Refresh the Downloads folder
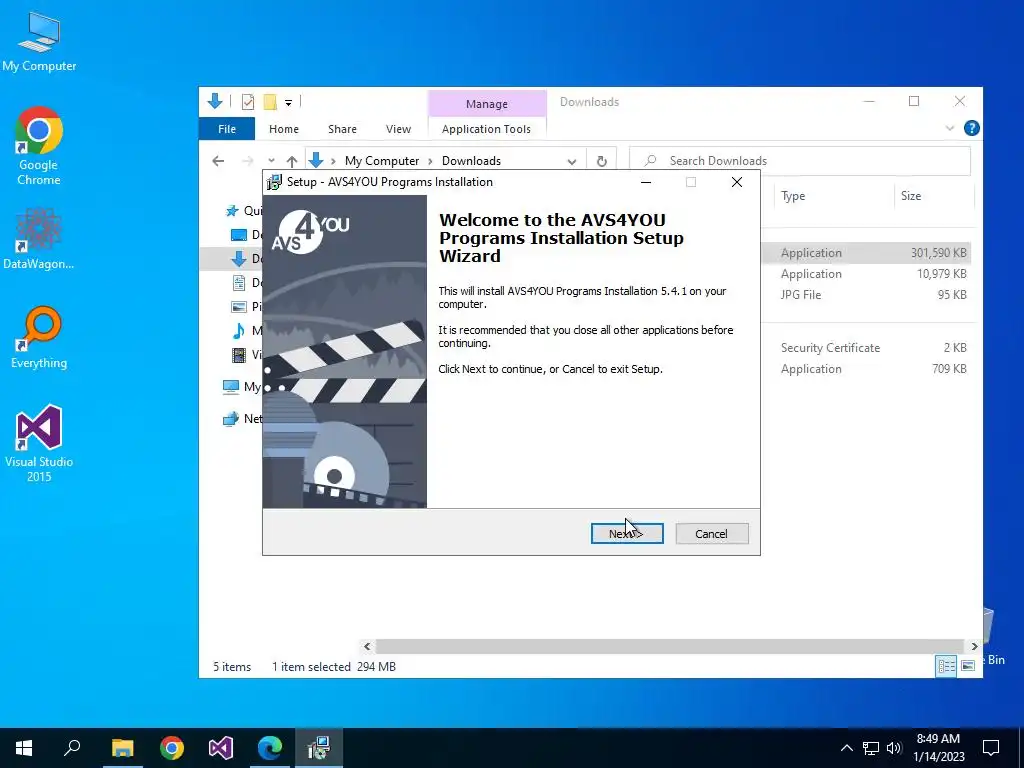The height and width of the screenshot is (768, 1024). click(x=601, y=161)
